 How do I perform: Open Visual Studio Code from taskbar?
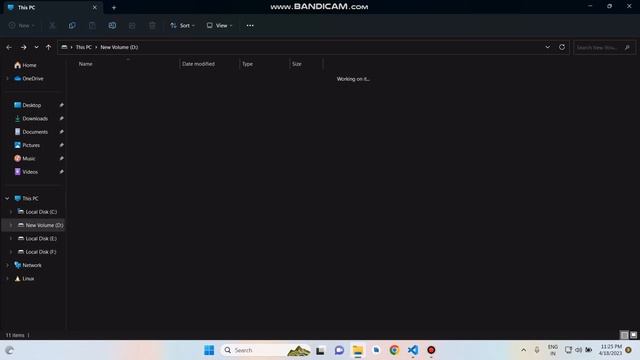click(413, 350)
